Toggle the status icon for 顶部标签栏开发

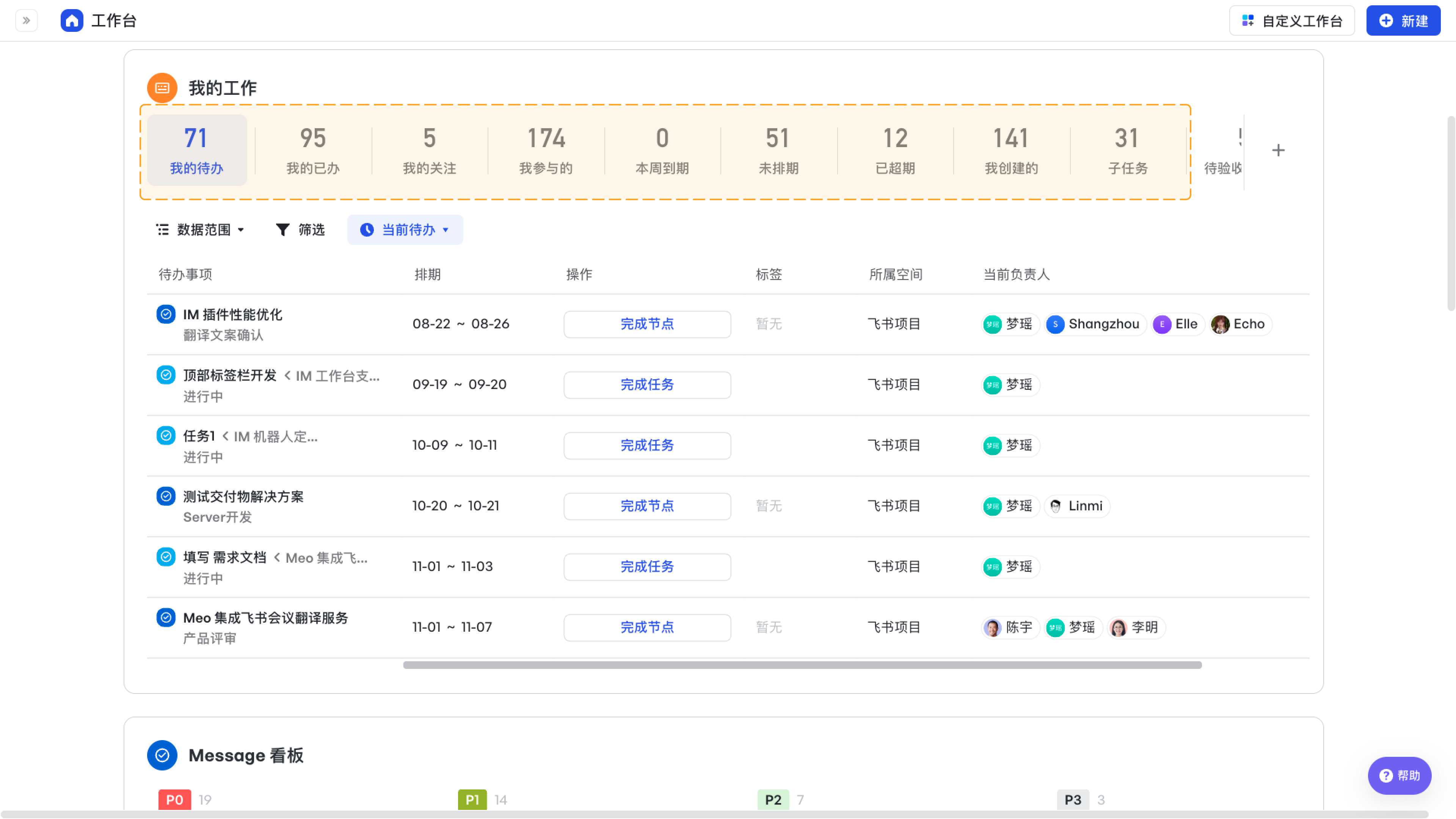coord(166,375)
